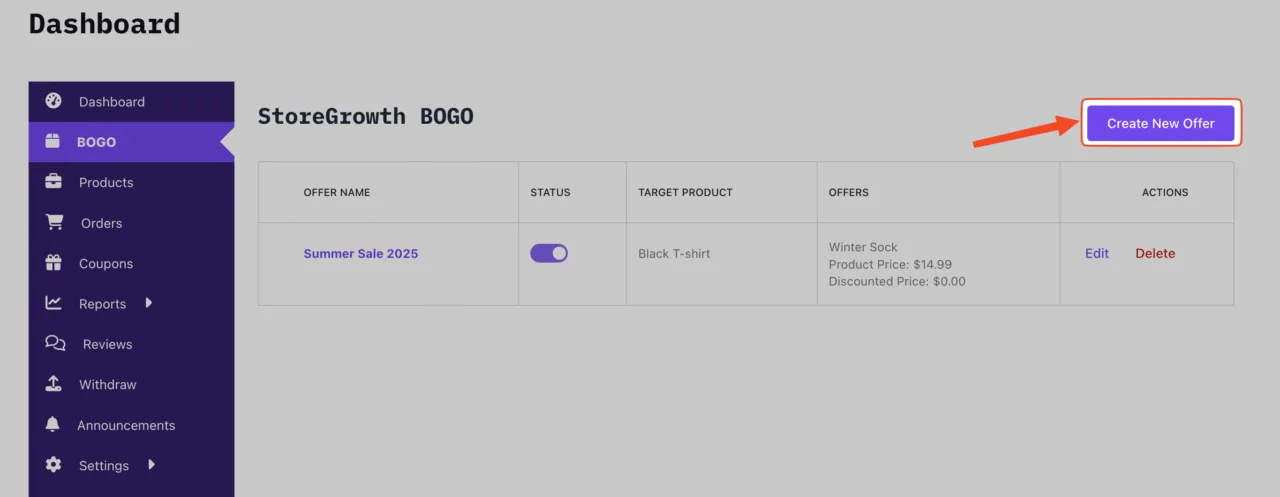Click the Reports chart icon
This screenshot has height=497, width=1280.
click(x=54, y=303)
